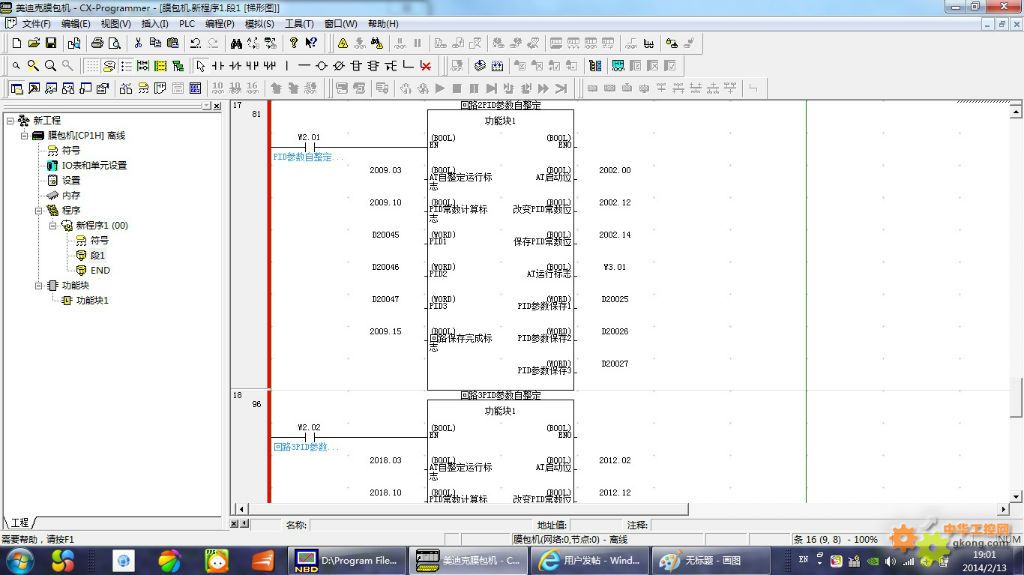Insert a new coil
The width and height of the screenshot is (1024, 575).
pos(321,66)
